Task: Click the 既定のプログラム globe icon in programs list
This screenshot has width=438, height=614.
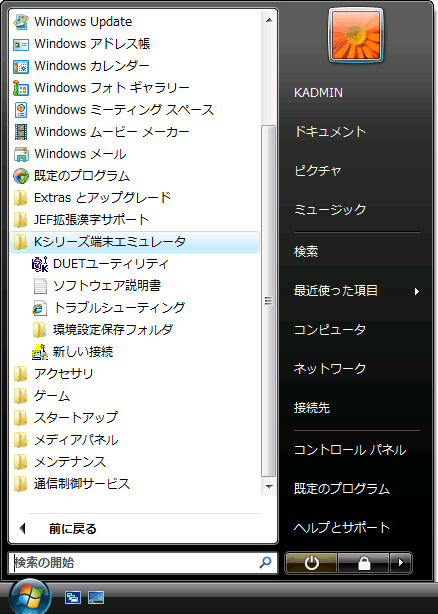Action: tap(21, 176)
